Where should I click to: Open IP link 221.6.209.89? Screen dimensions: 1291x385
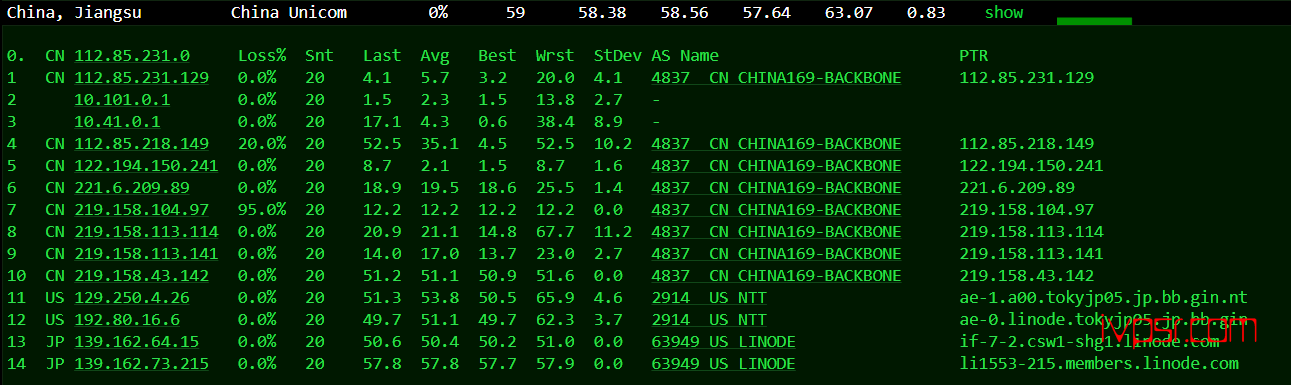[132, 188]
